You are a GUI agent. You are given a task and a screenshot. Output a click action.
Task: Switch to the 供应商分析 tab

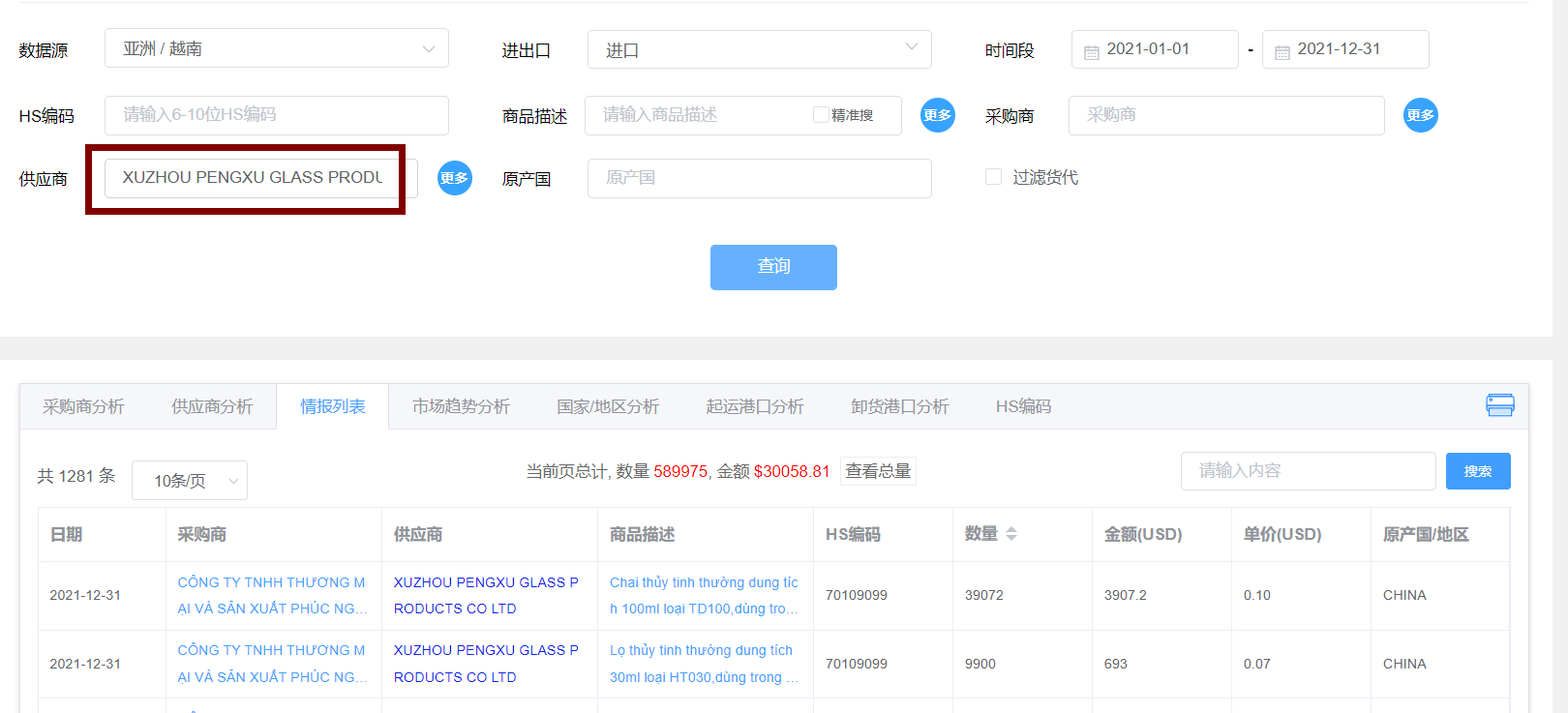point(212,406)
